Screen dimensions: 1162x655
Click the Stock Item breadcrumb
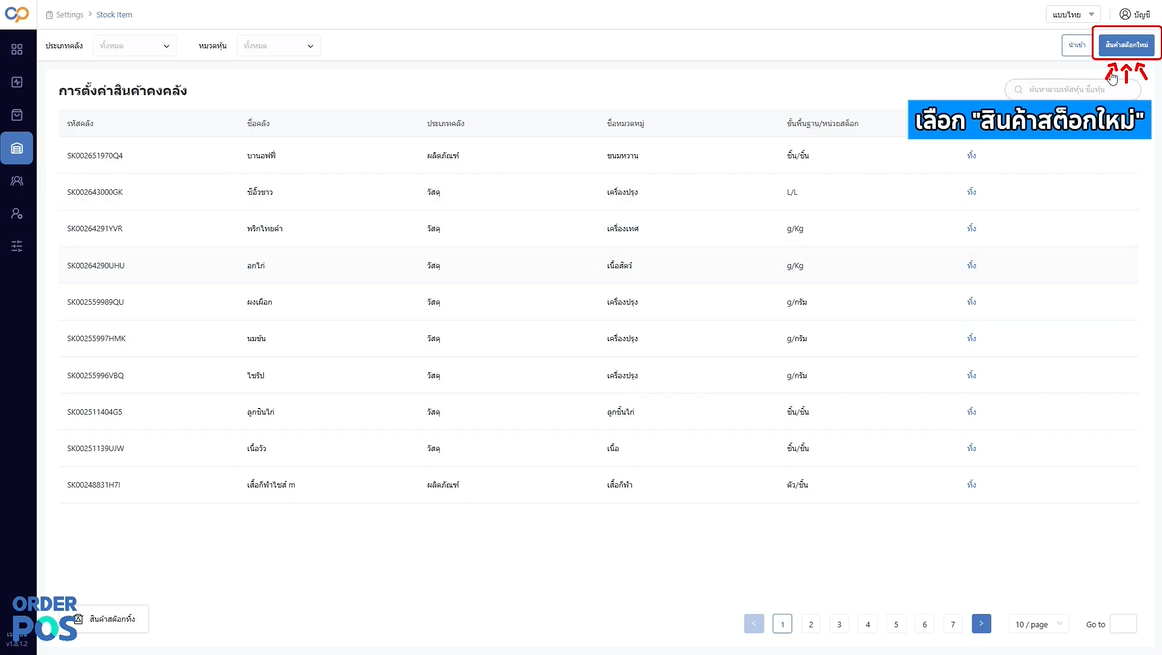coord(114,15)
